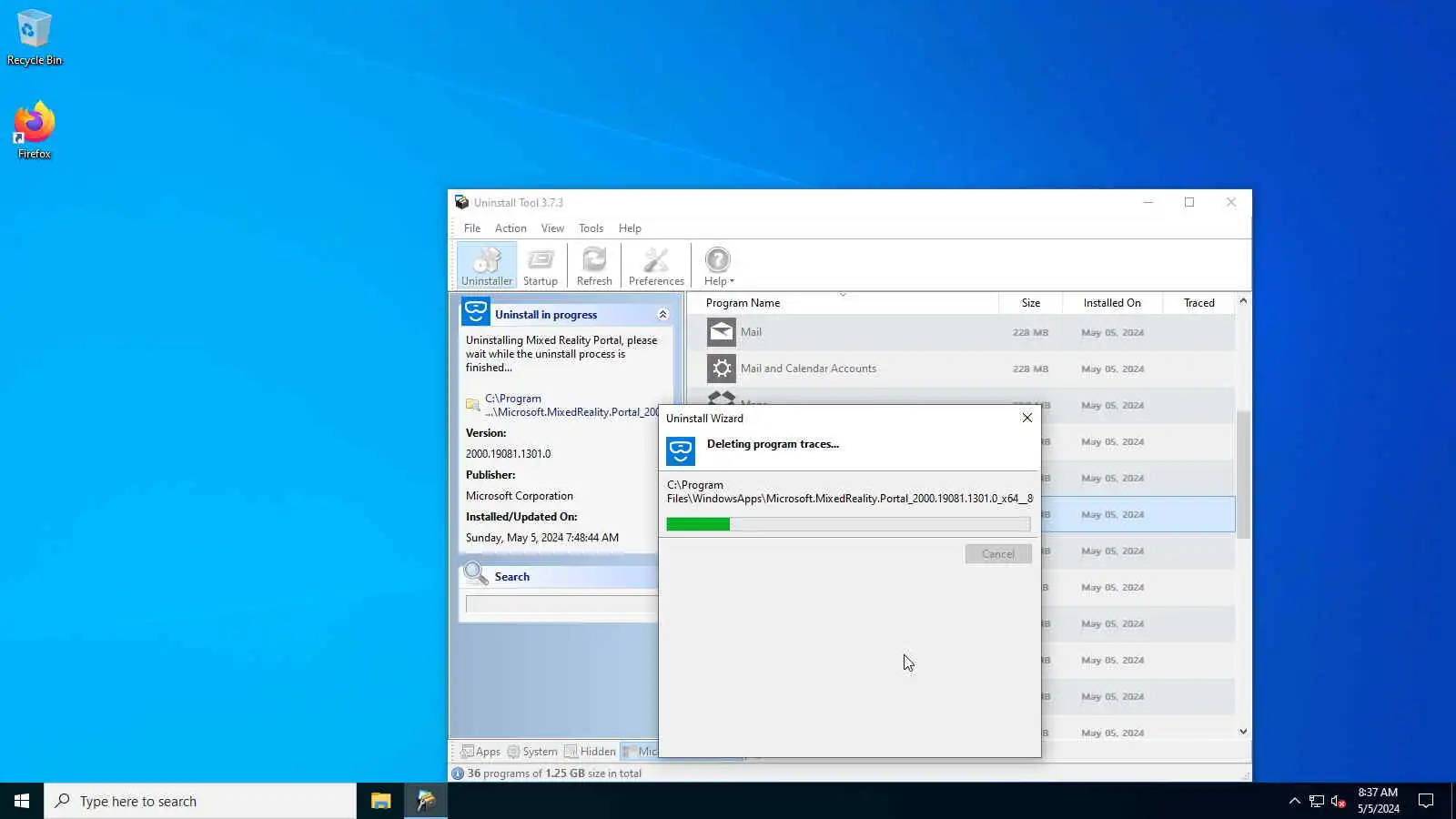
Task: Click the install date of Mail and Calendar Accounts
Action: tap(1112, 369)
